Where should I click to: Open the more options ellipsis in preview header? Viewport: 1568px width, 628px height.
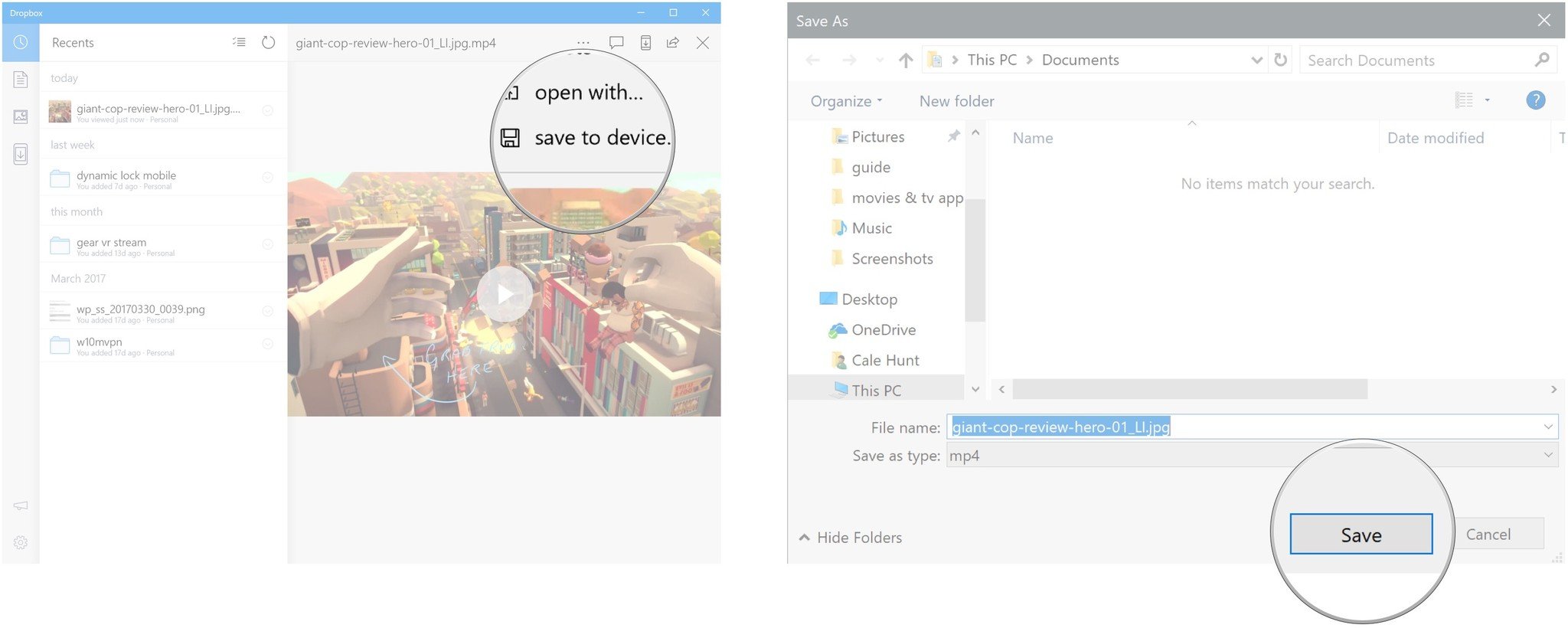click(583, 43)
